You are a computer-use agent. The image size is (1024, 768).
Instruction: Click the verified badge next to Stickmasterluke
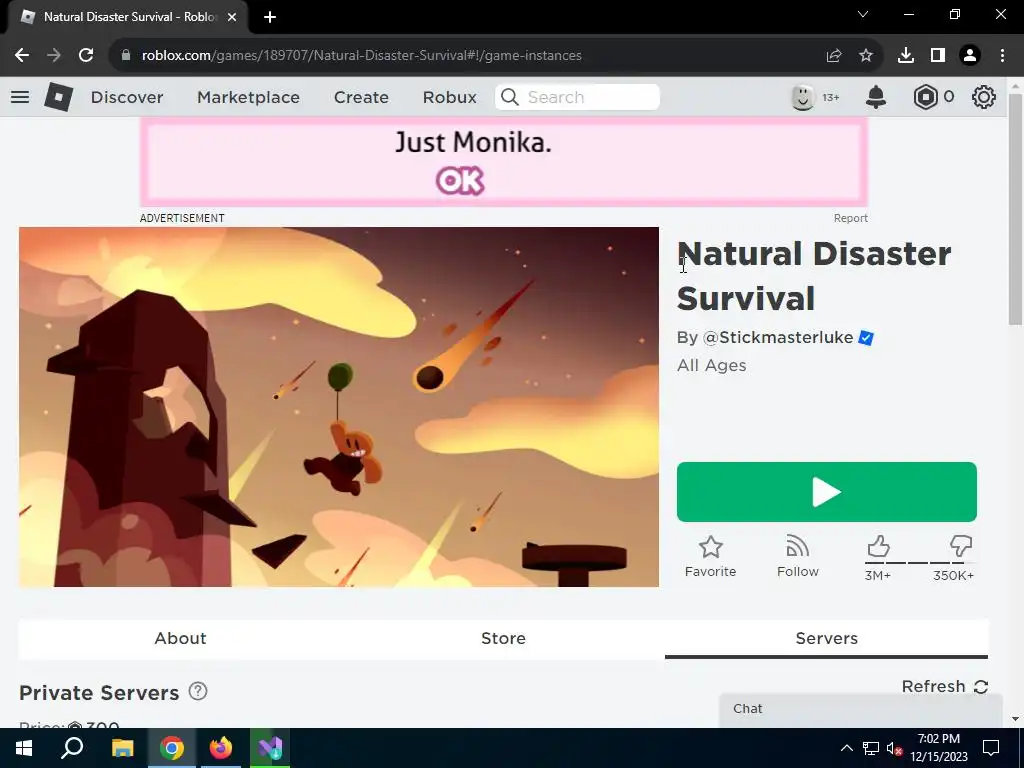[x=866, y=338]
